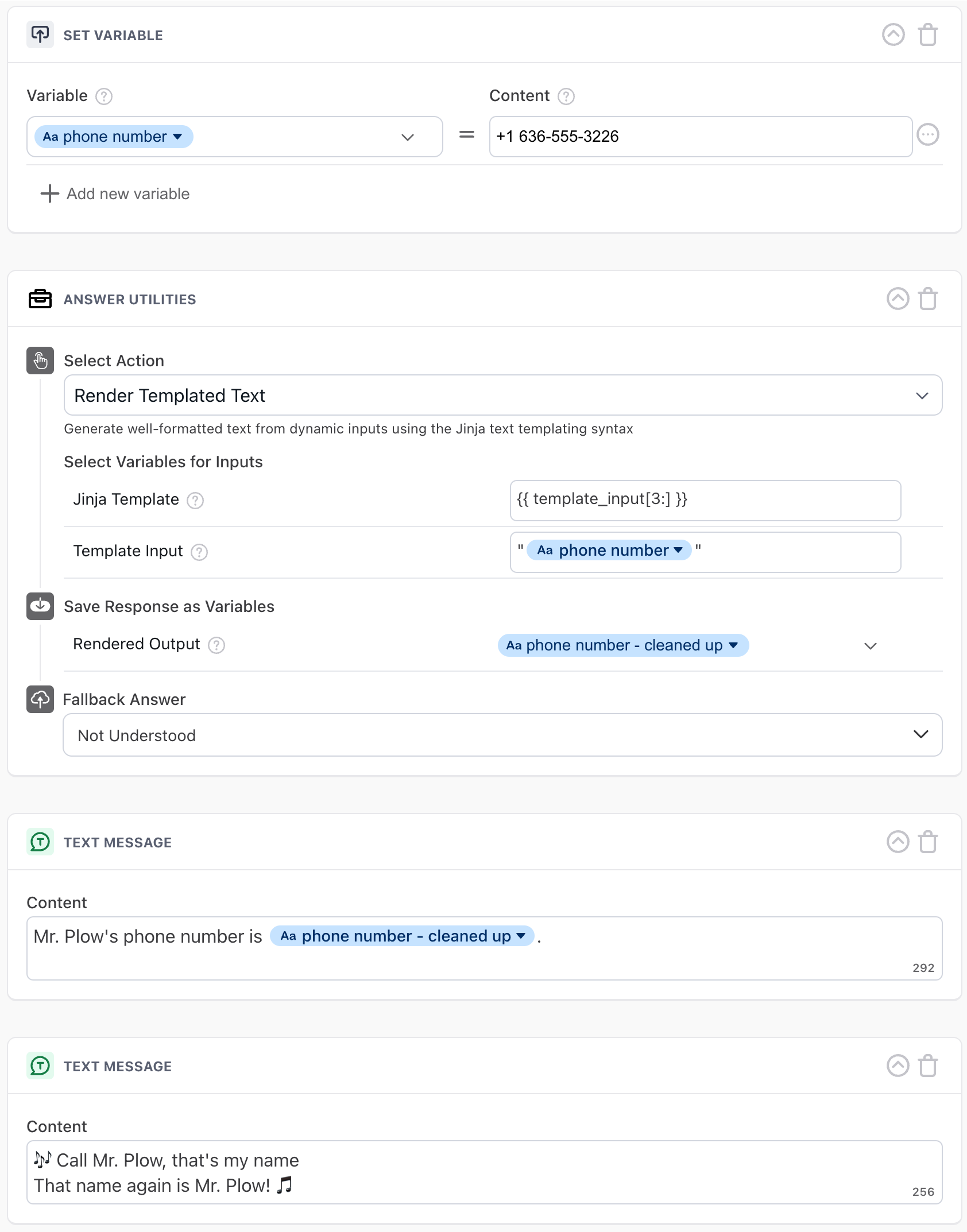
Task: Show help for Rendered Output
Action: coord(216,645)
